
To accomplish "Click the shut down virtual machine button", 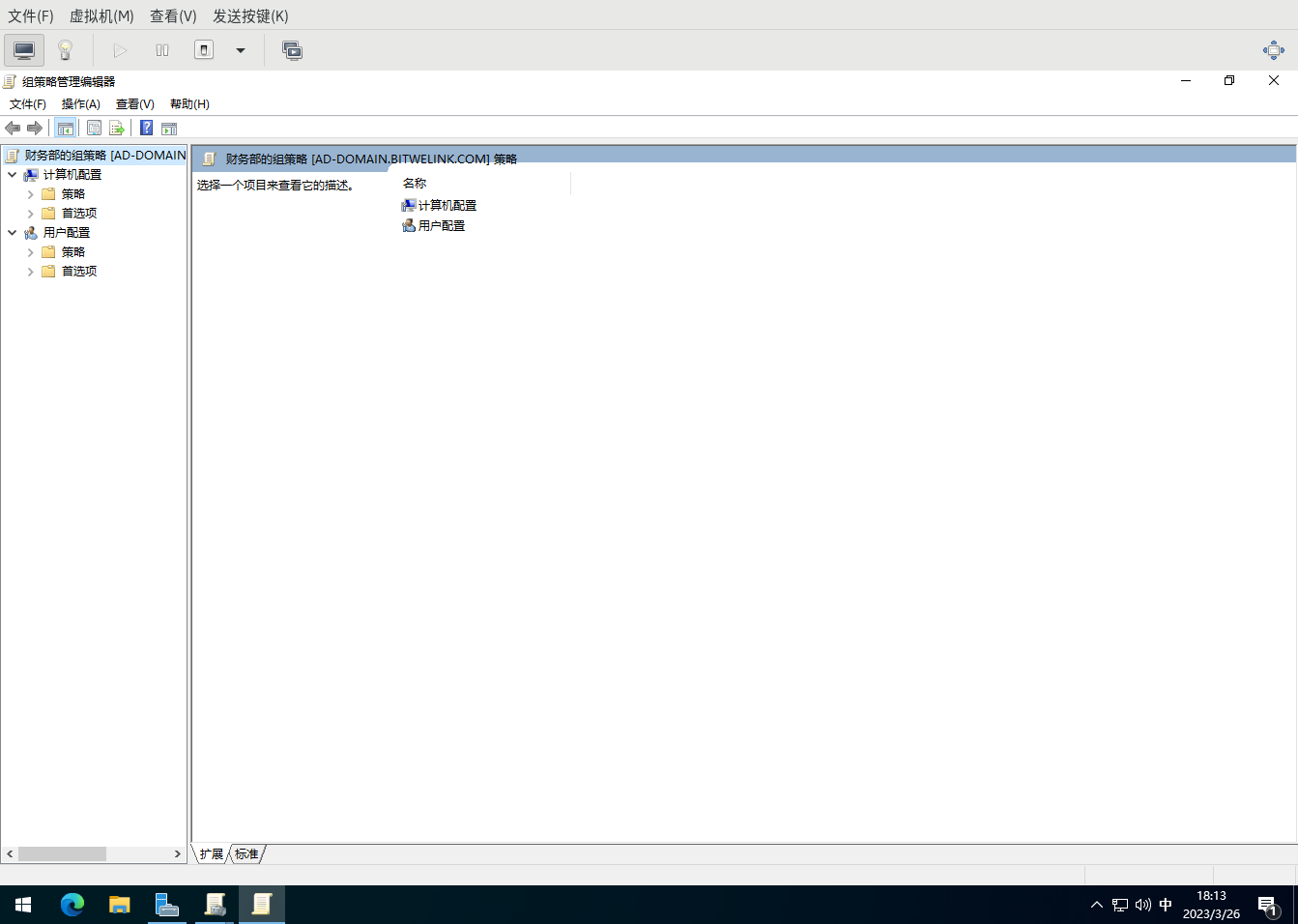I will pyautogui.click(x=204, y=50).
